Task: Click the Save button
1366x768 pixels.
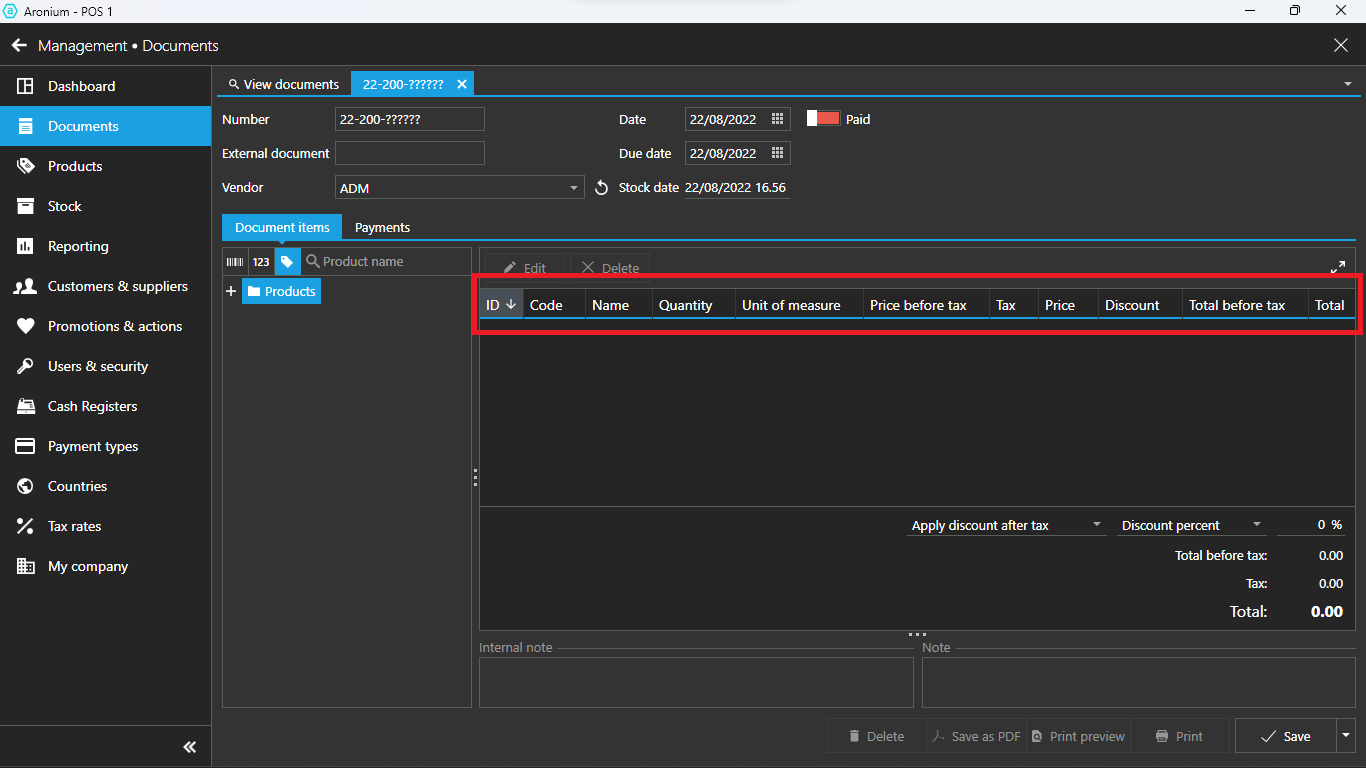Action: coord(1286,736)
